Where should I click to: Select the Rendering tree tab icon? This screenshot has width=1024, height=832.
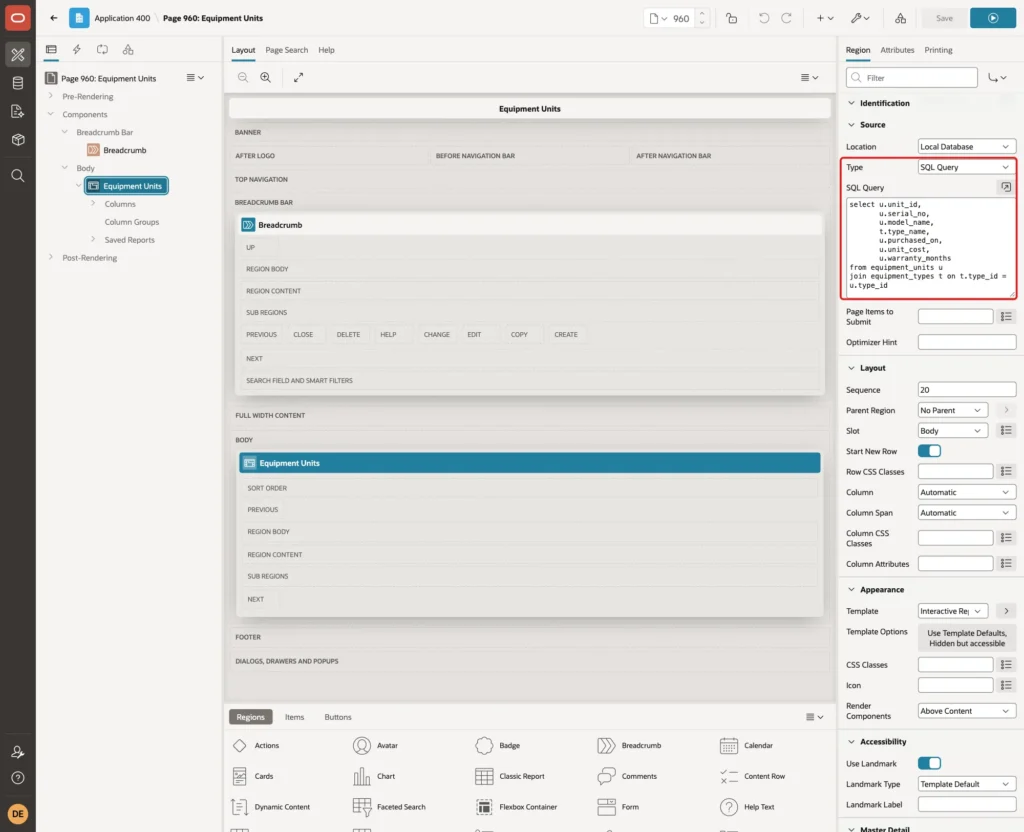[x=51, y=50]
